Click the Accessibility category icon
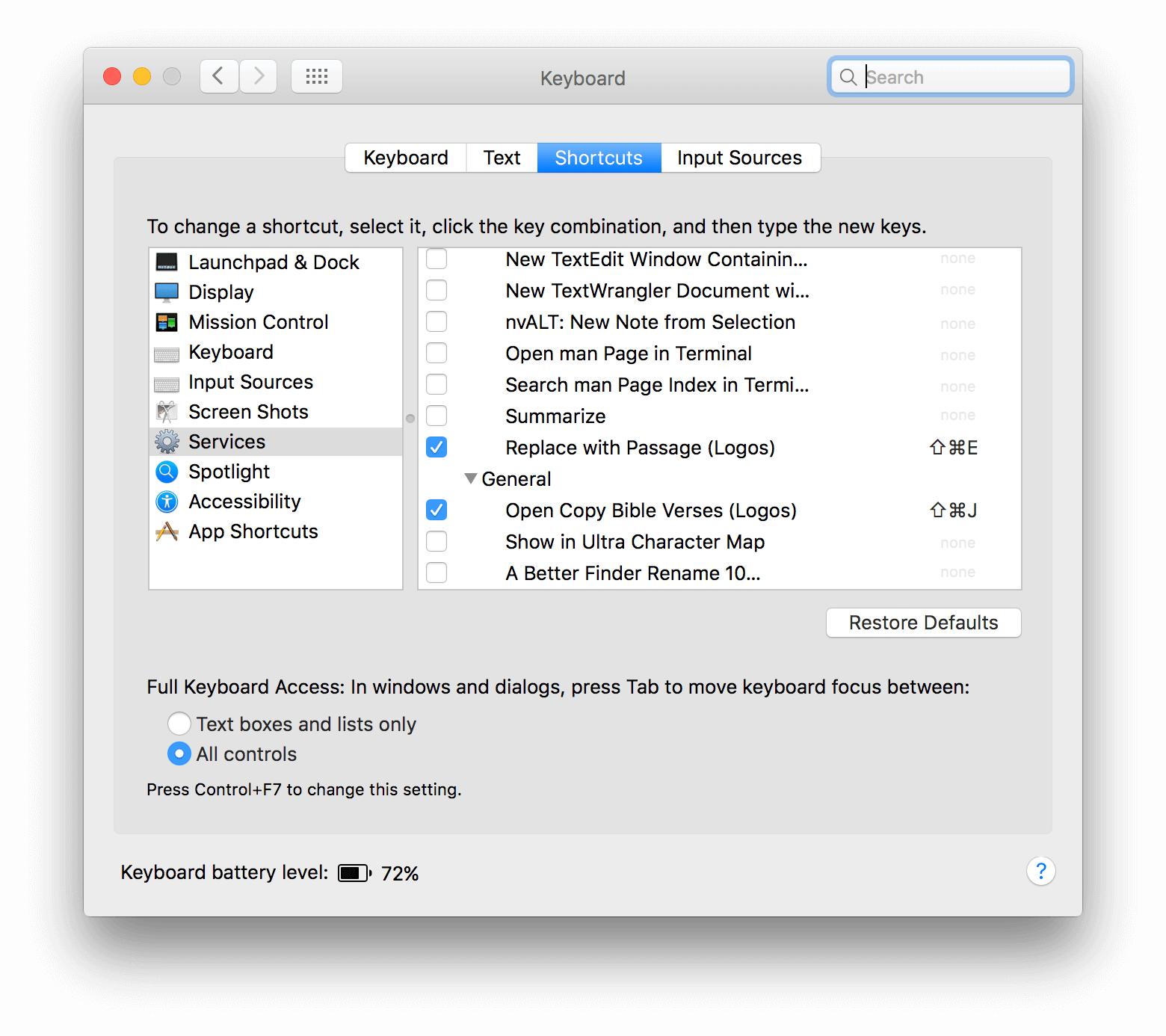 point(167,502)
